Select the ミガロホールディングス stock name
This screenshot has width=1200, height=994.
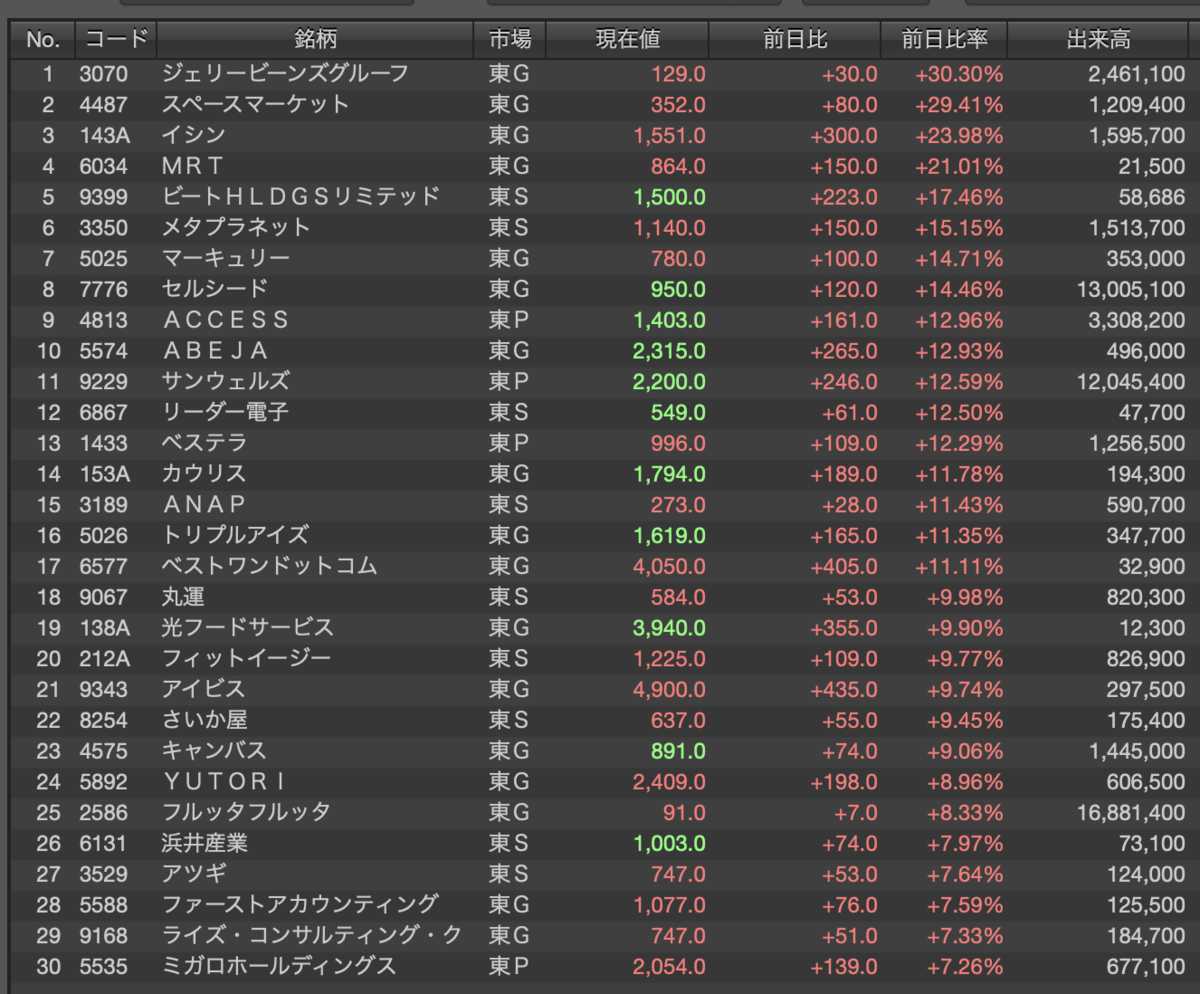point(279,966)
